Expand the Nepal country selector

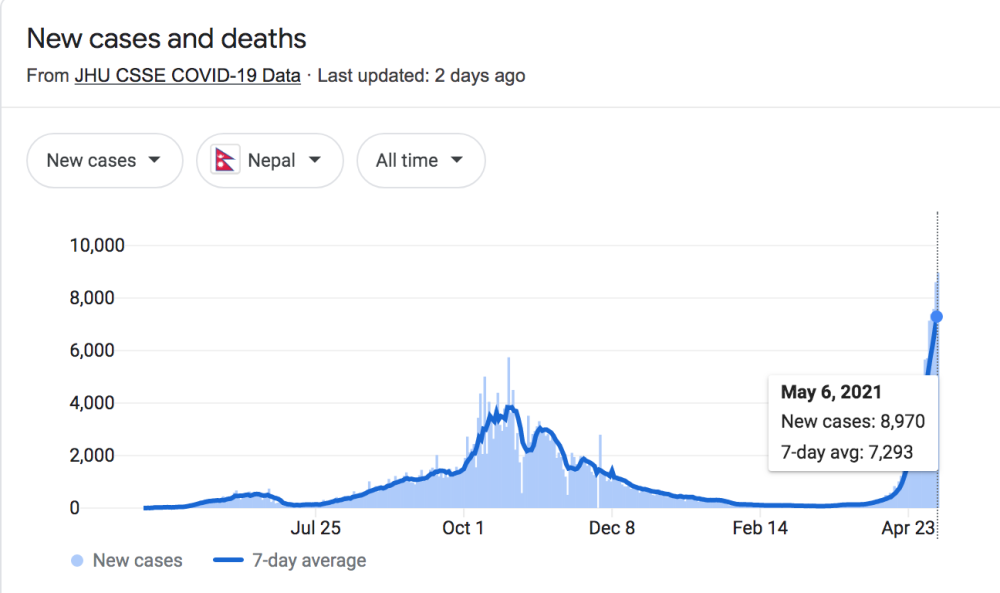pyautogui.click(x=270, y=160)
